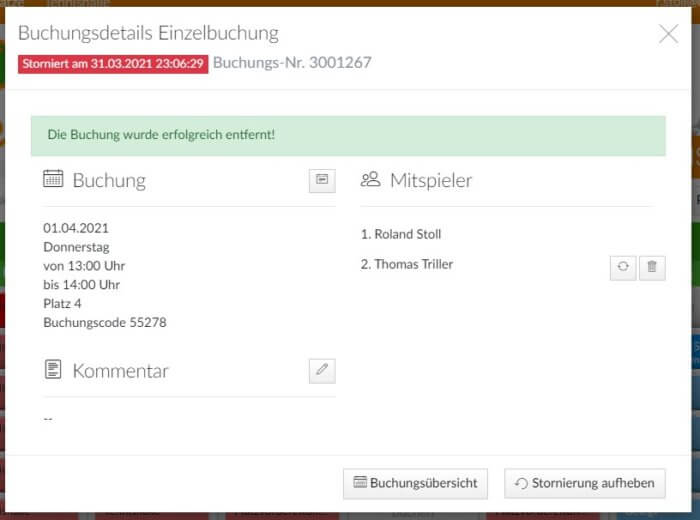Click the card icon button beside Buchung
The width and height of the screenshot is (700, 520).
[322, 180]
